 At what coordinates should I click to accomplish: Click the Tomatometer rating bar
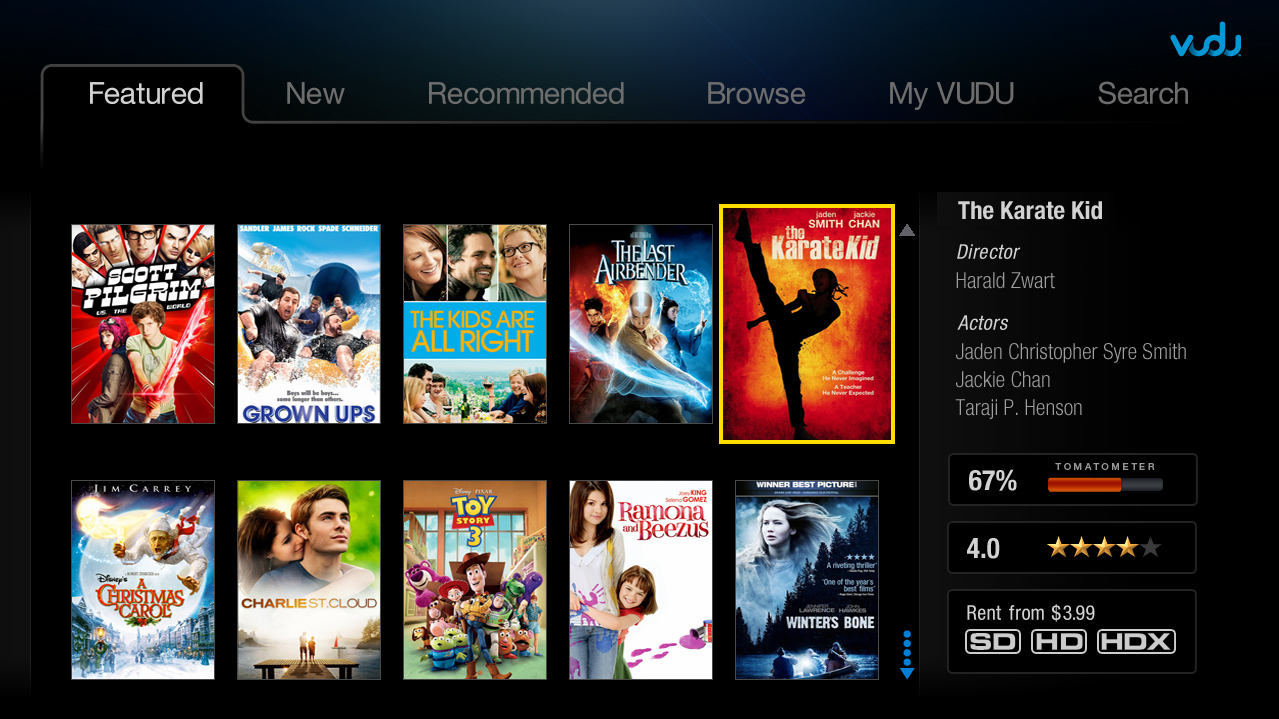pyautogui.click(x=1105, y=485)
